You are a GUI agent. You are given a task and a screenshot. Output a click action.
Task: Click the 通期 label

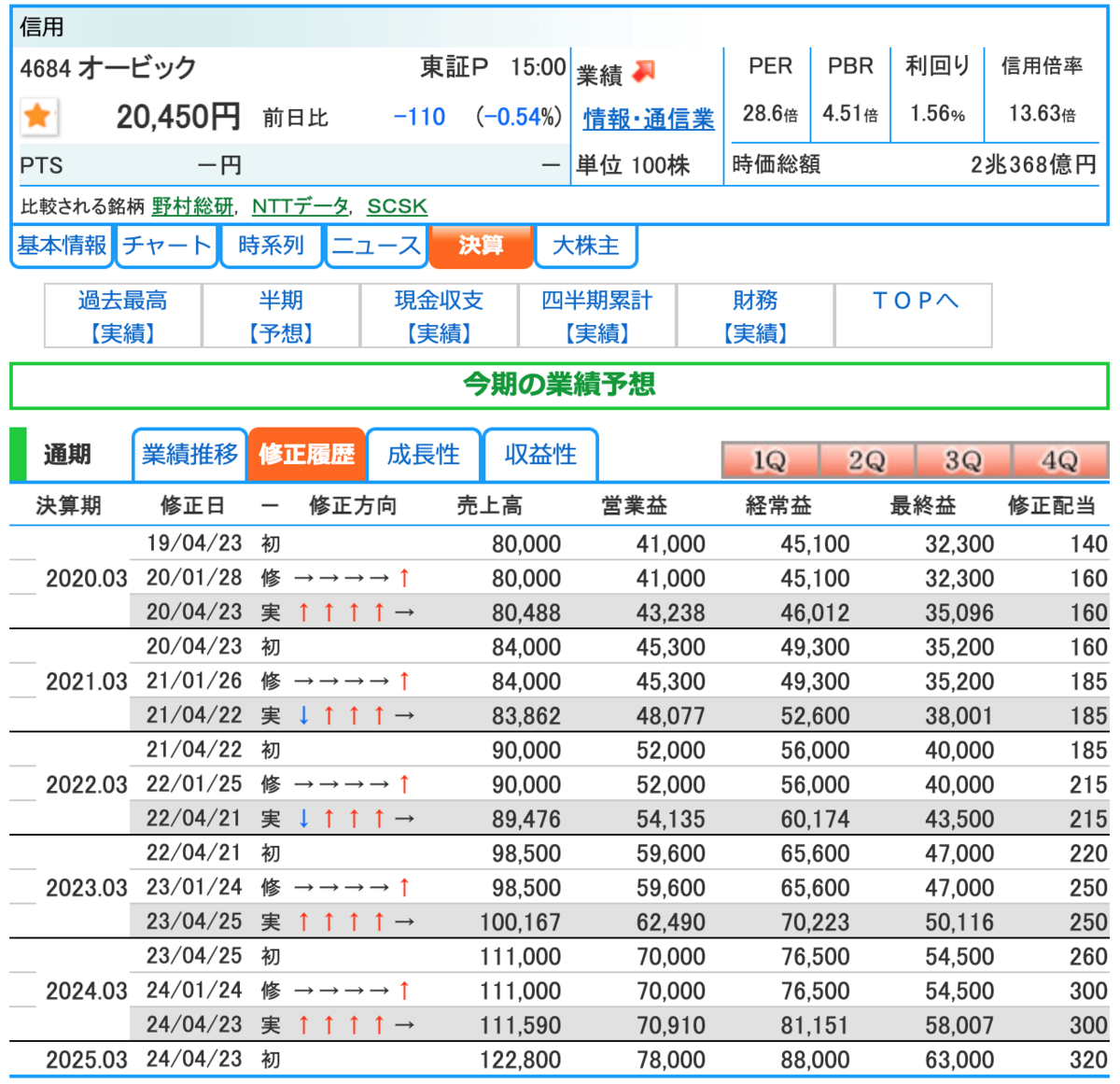[67, 455]
